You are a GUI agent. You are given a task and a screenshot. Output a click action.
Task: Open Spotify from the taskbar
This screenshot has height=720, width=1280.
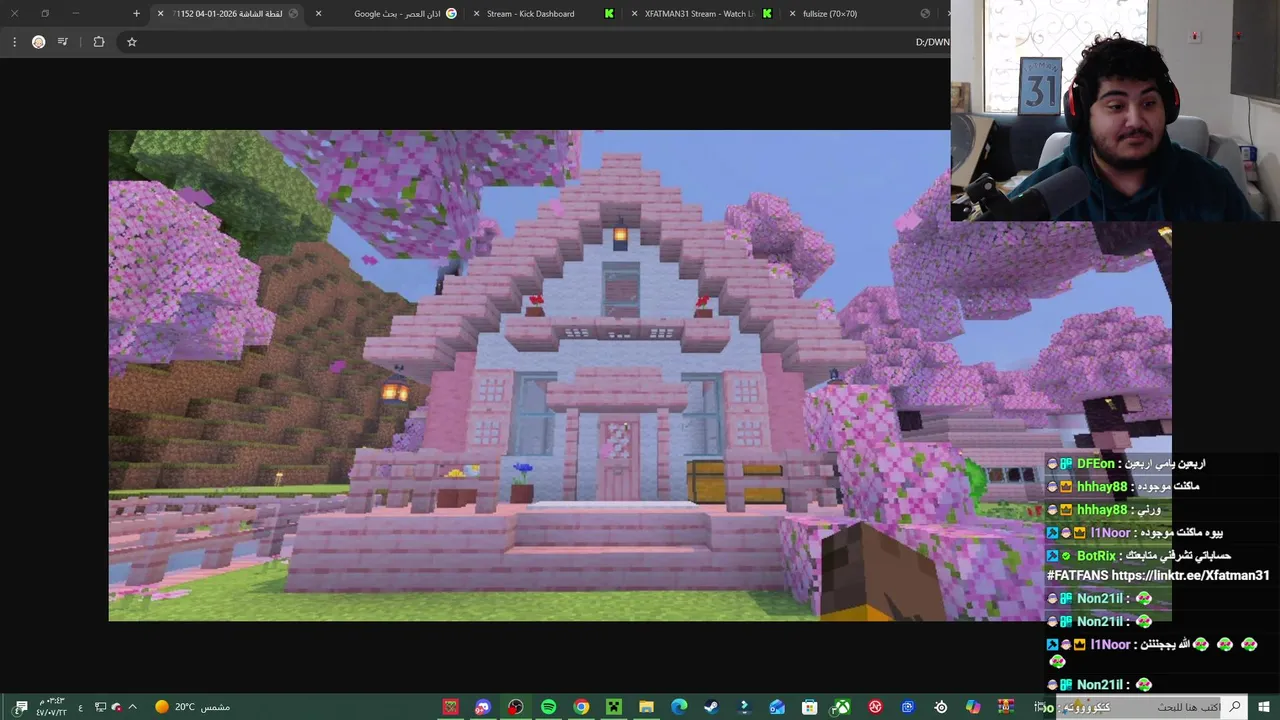(548, 707)
